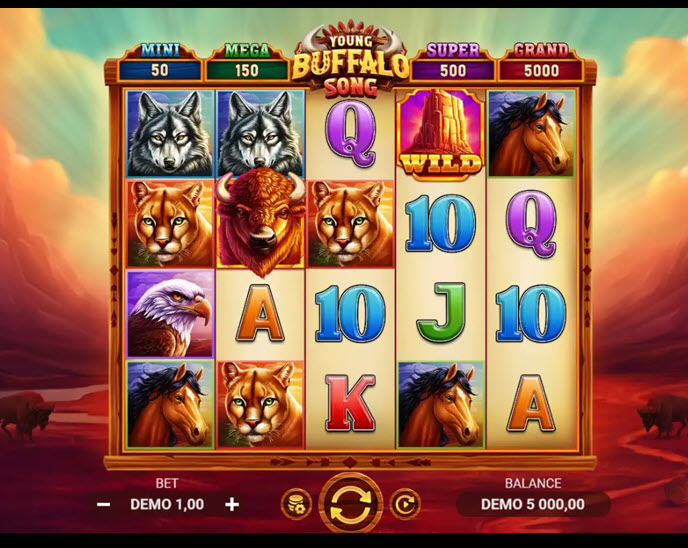Select the GRAND 5000 jackpot panel
The image size is (688, 548).
click(541, 63)
